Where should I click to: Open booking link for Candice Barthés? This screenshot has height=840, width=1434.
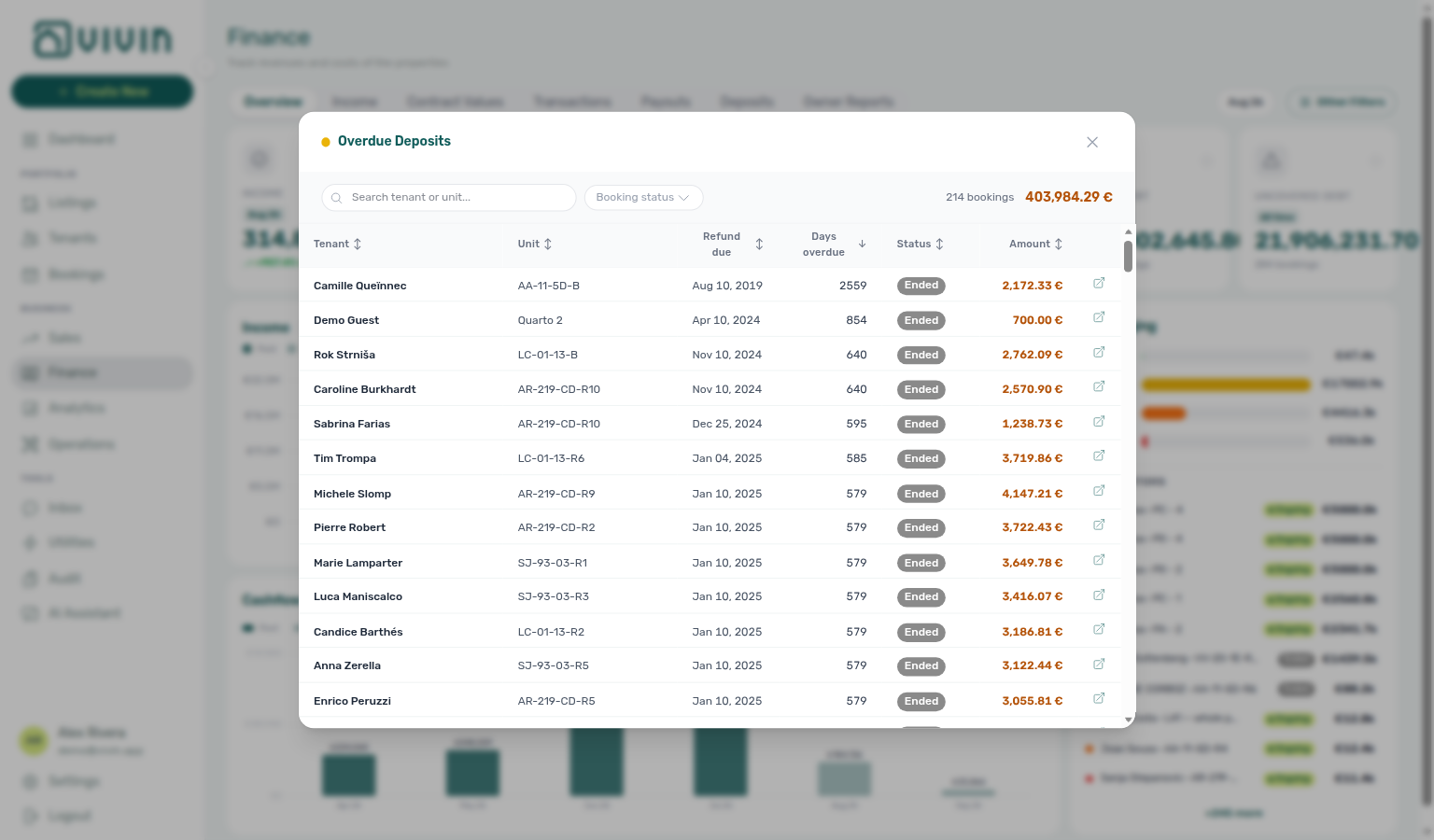tap(1099, 629)
